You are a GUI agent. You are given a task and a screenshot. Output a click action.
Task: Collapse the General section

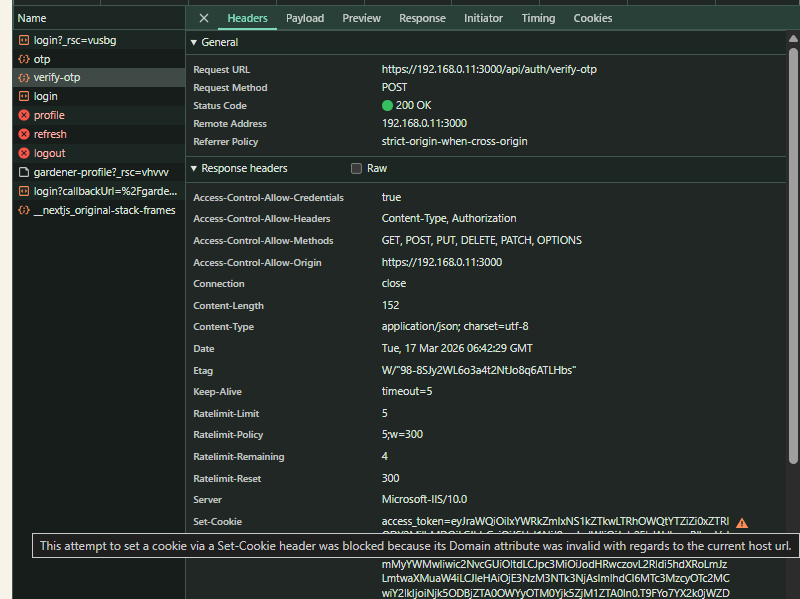194,42
